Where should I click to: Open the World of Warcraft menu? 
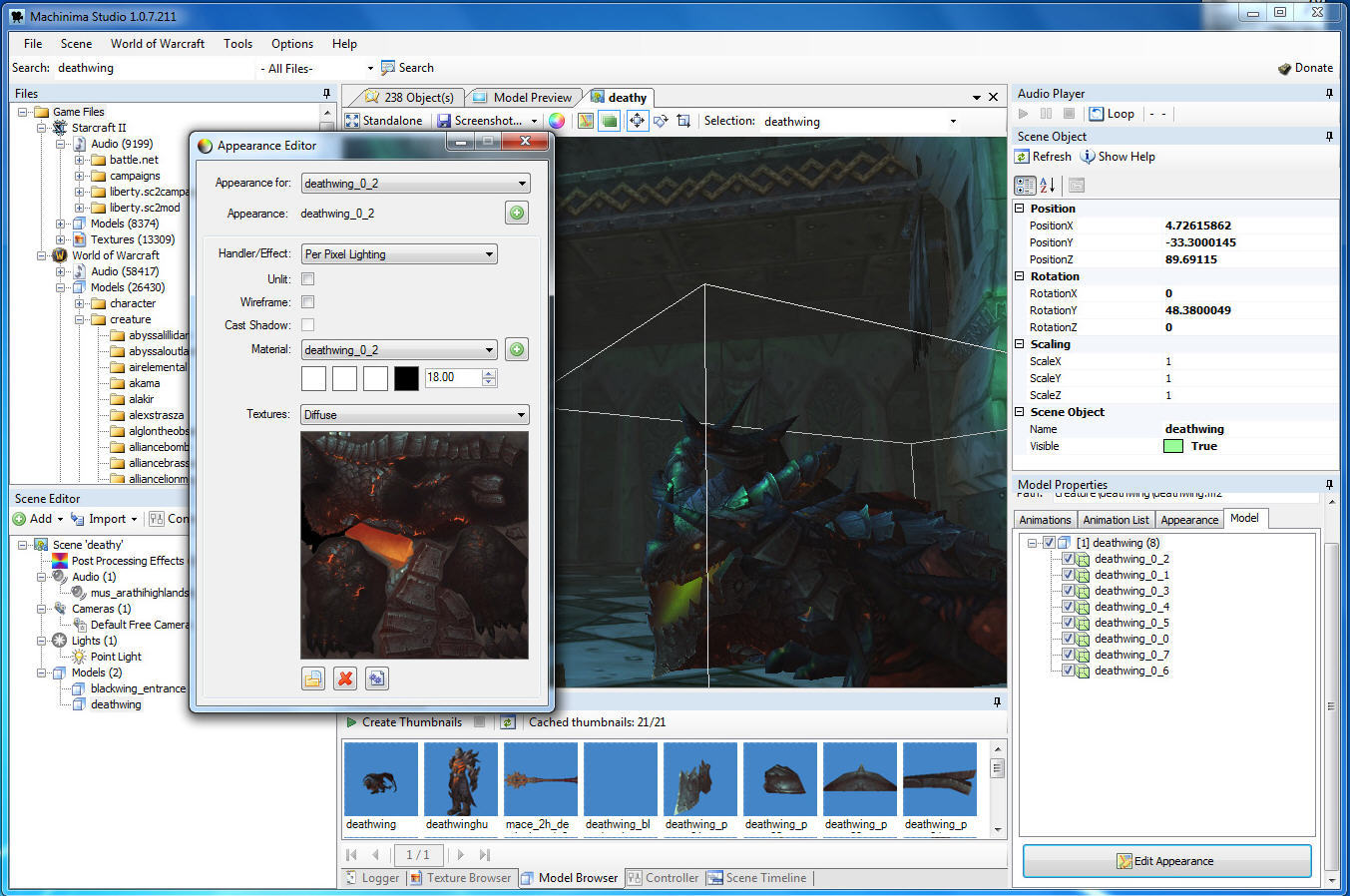[x=158, y=44]
